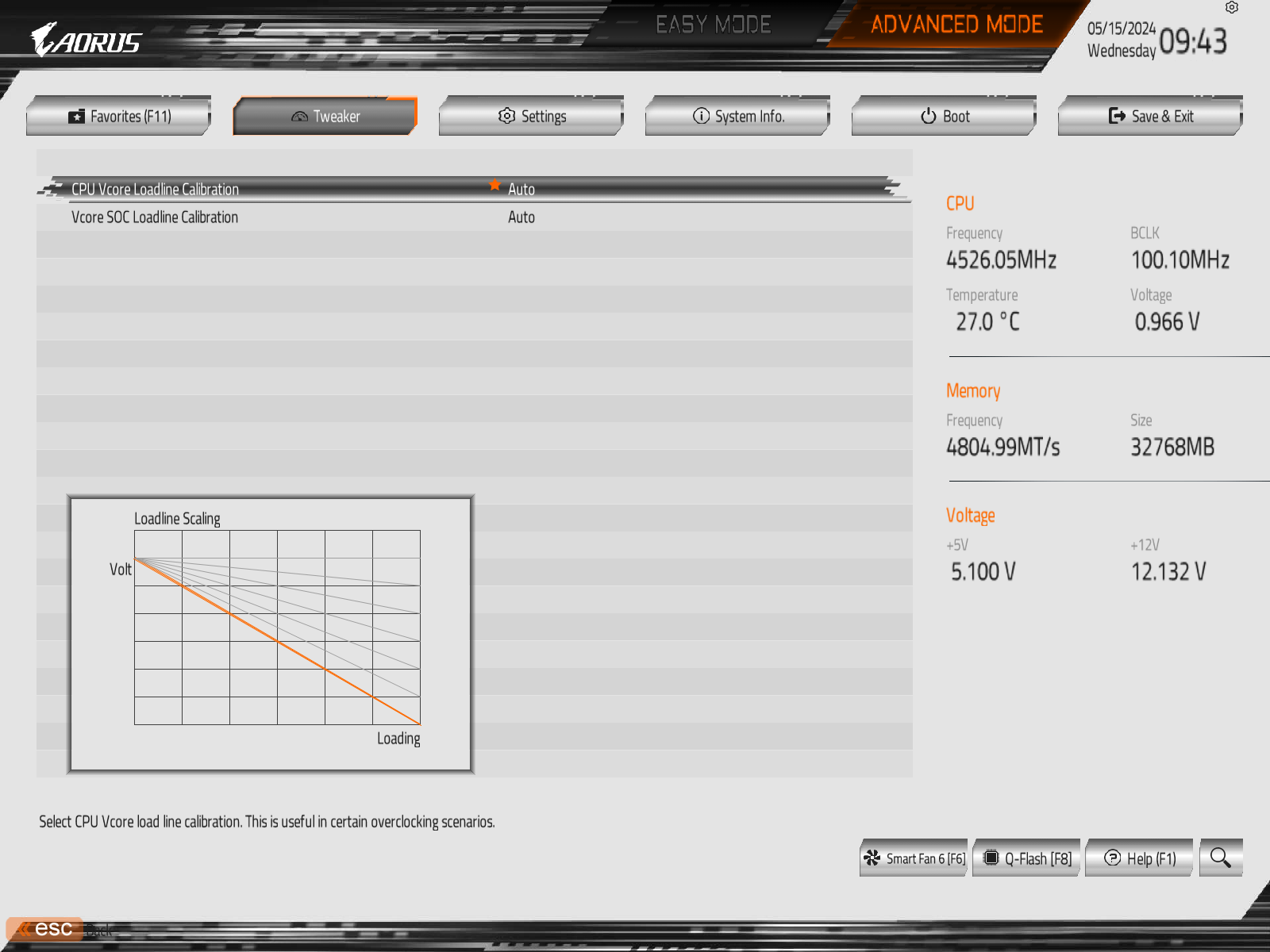Open Smart Fan 6 [F6]
1270x952 pixels.
pyautogui.click(x=913, y=858)
